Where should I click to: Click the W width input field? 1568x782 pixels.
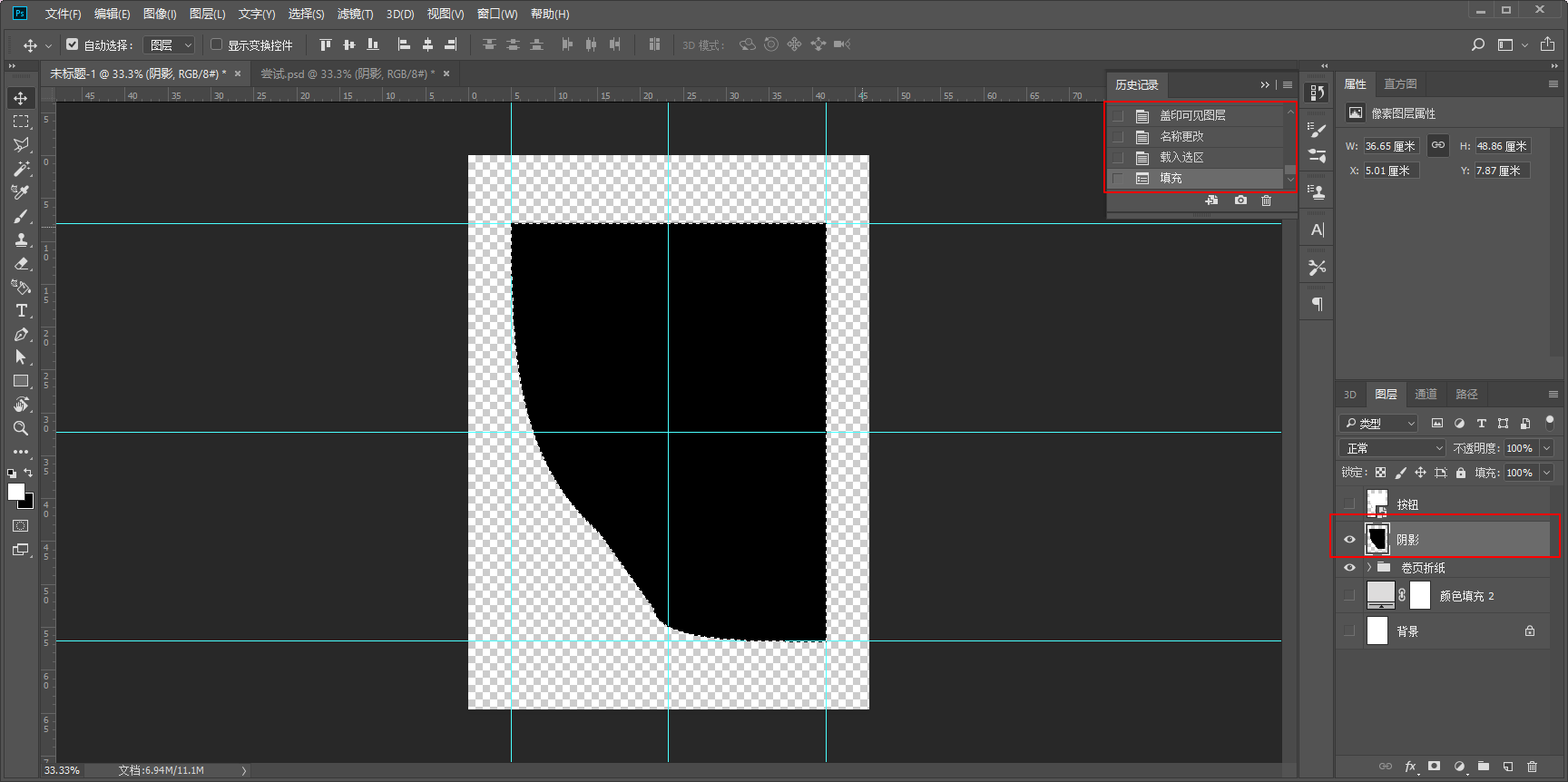[x=1391, y=146]
